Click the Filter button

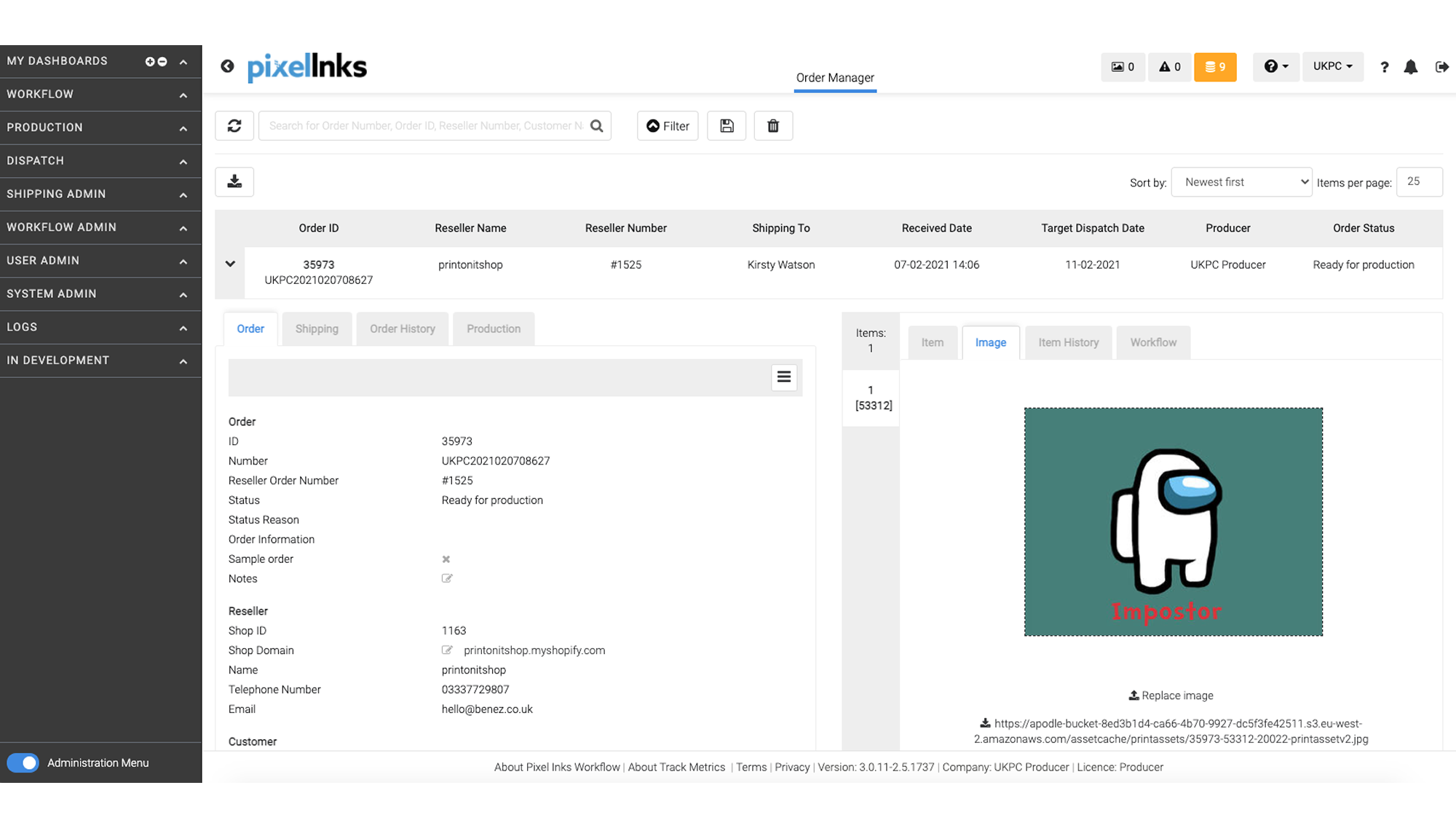[x=668, y=126]
